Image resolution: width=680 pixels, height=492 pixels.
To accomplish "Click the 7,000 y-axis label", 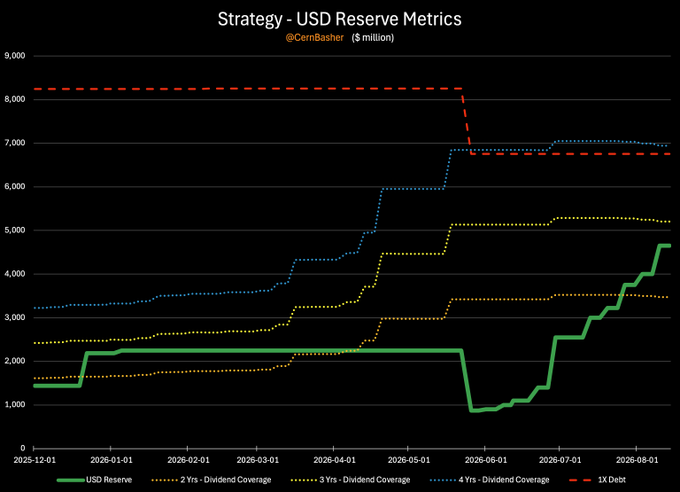I will 15,143.
